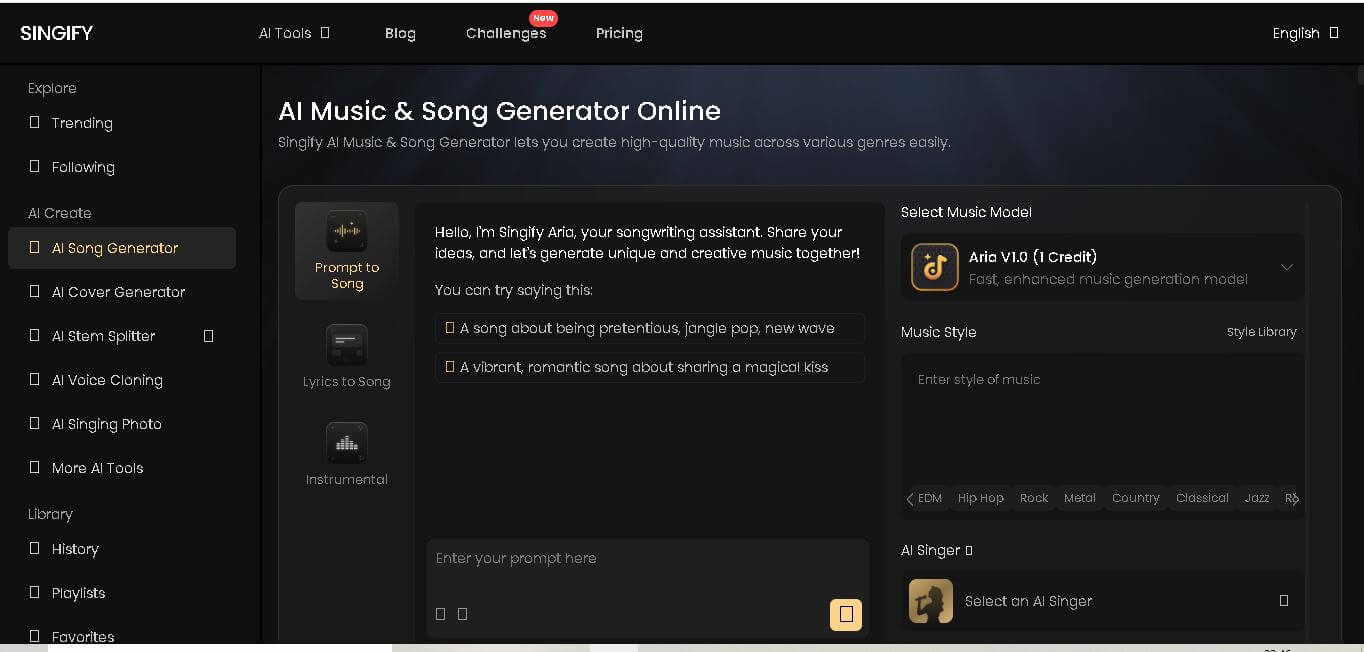Click the Following sidebar icon

click(x=35, y=166)
